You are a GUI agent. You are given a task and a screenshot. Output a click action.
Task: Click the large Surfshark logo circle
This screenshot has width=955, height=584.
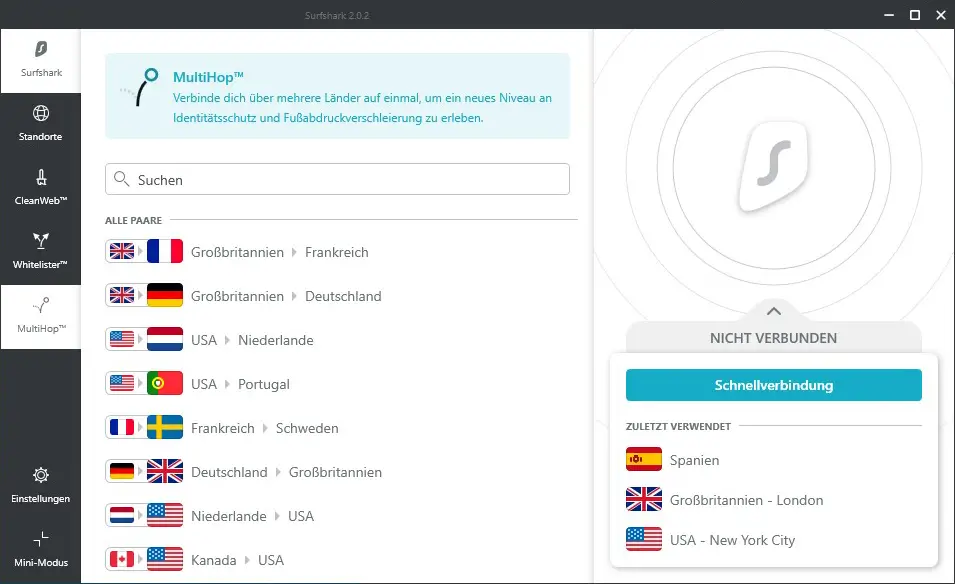(x=774, y=167)
